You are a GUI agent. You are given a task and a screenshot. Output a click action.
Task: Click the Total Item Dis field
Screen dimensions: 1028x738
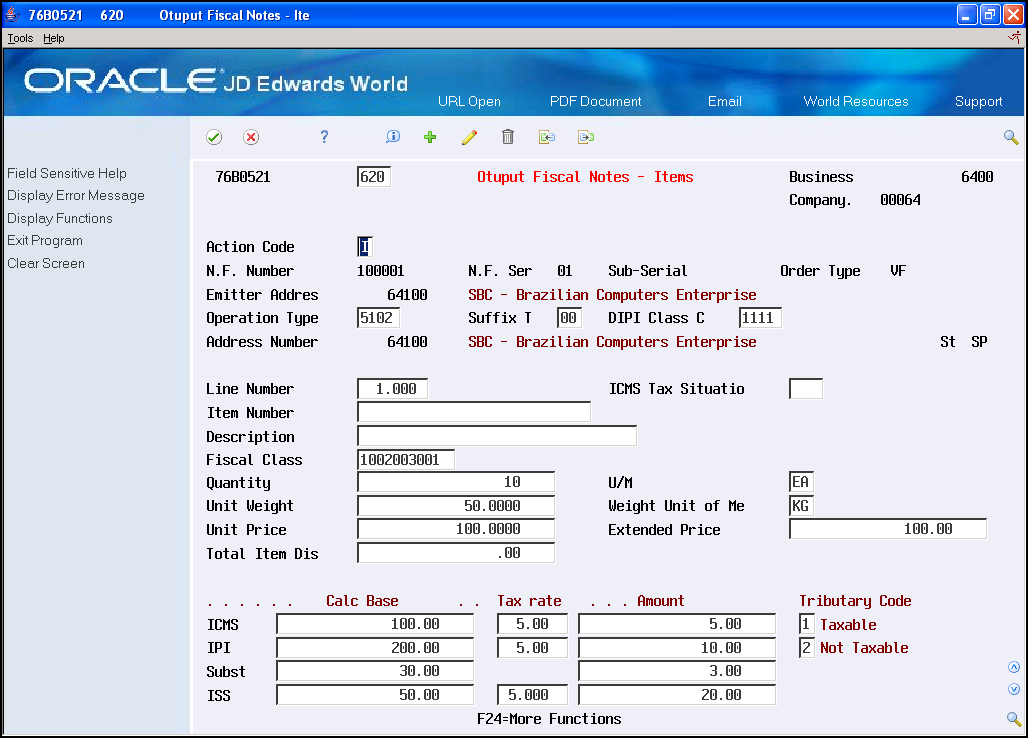point(456,553)
